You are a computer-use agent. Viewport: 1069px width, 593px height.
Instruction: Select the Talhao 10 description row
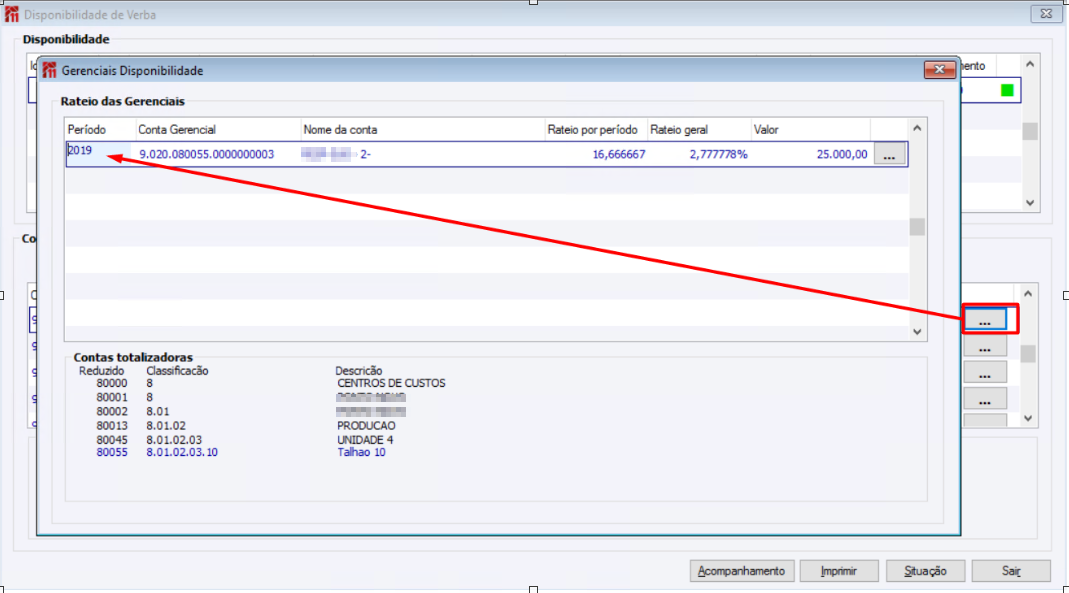[361, 452]
